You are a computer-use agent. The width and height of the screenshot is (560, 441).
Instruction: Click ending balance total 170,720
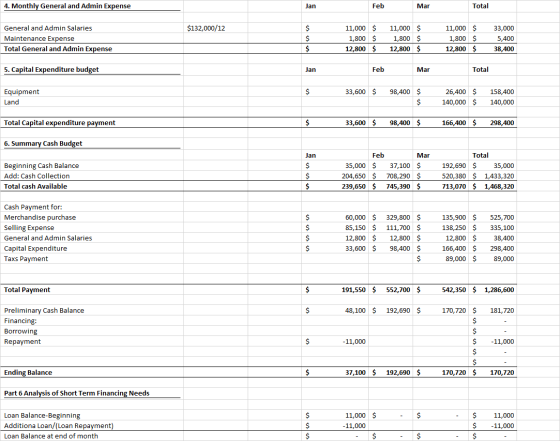(502, 373)
